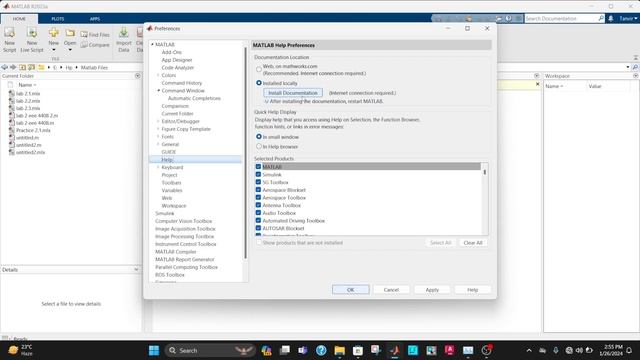Open the New dropdown arrow in toolstrip
This screenshot has width=640, height=360.
53,50
